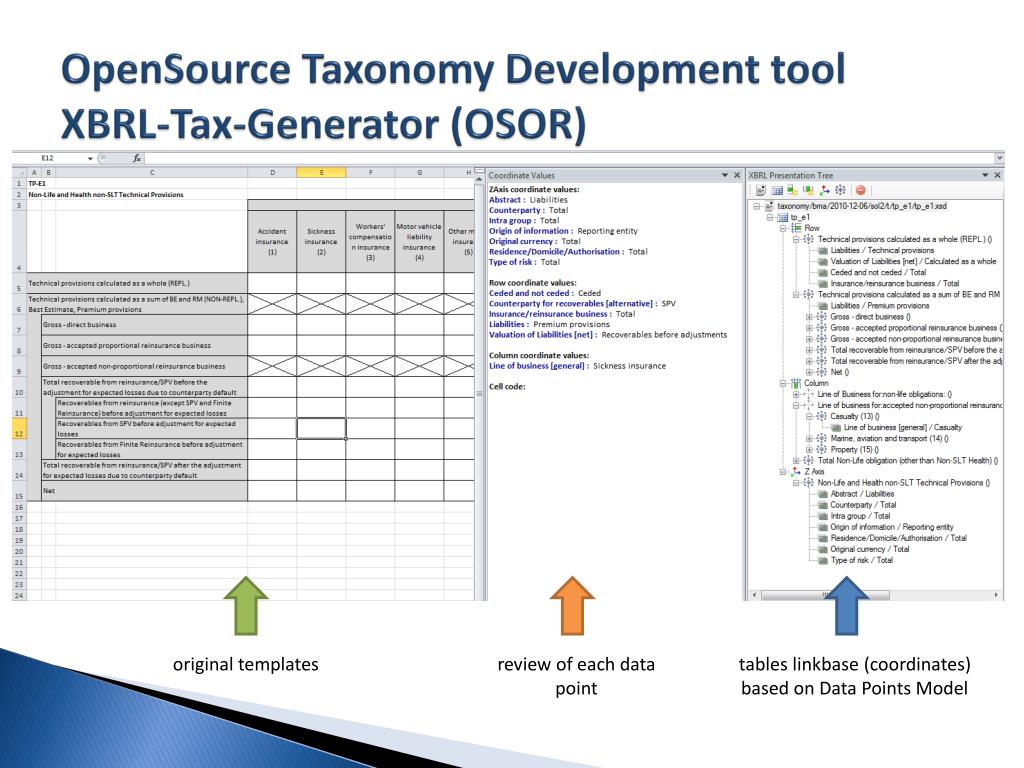Click the selected cell E12
The width and height of the screenshot is (1024, 768).
point(321,428)
